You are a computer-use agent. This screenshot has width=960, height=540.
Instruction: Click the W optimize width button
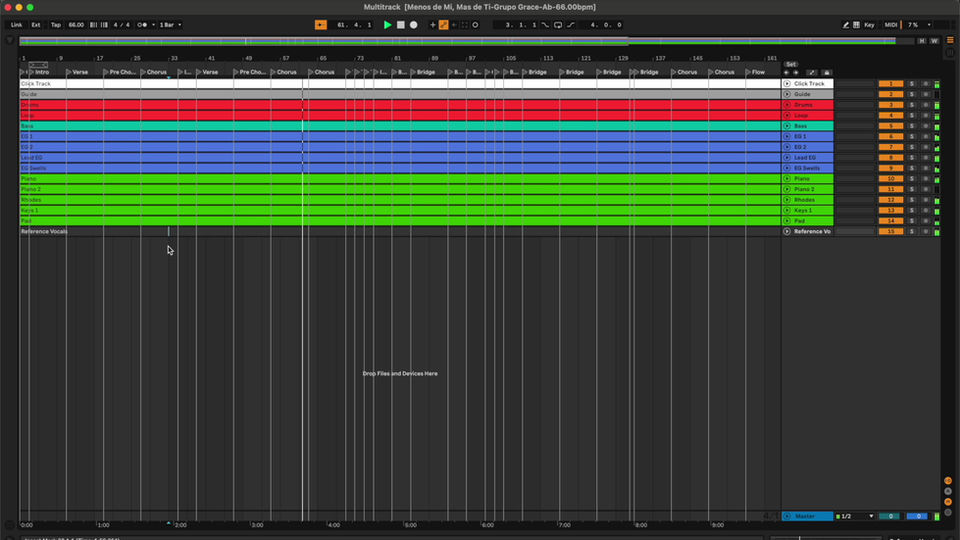point(934,41)
